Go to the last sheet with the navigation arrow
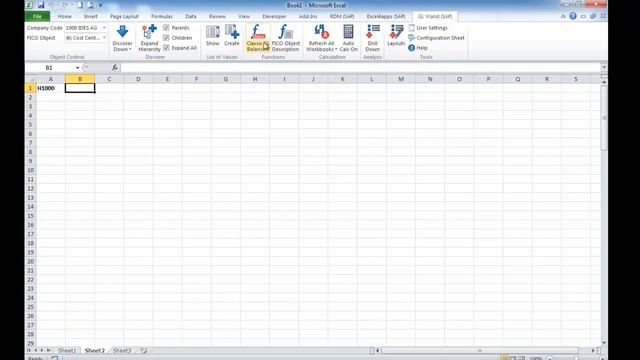 coord(49,350)
